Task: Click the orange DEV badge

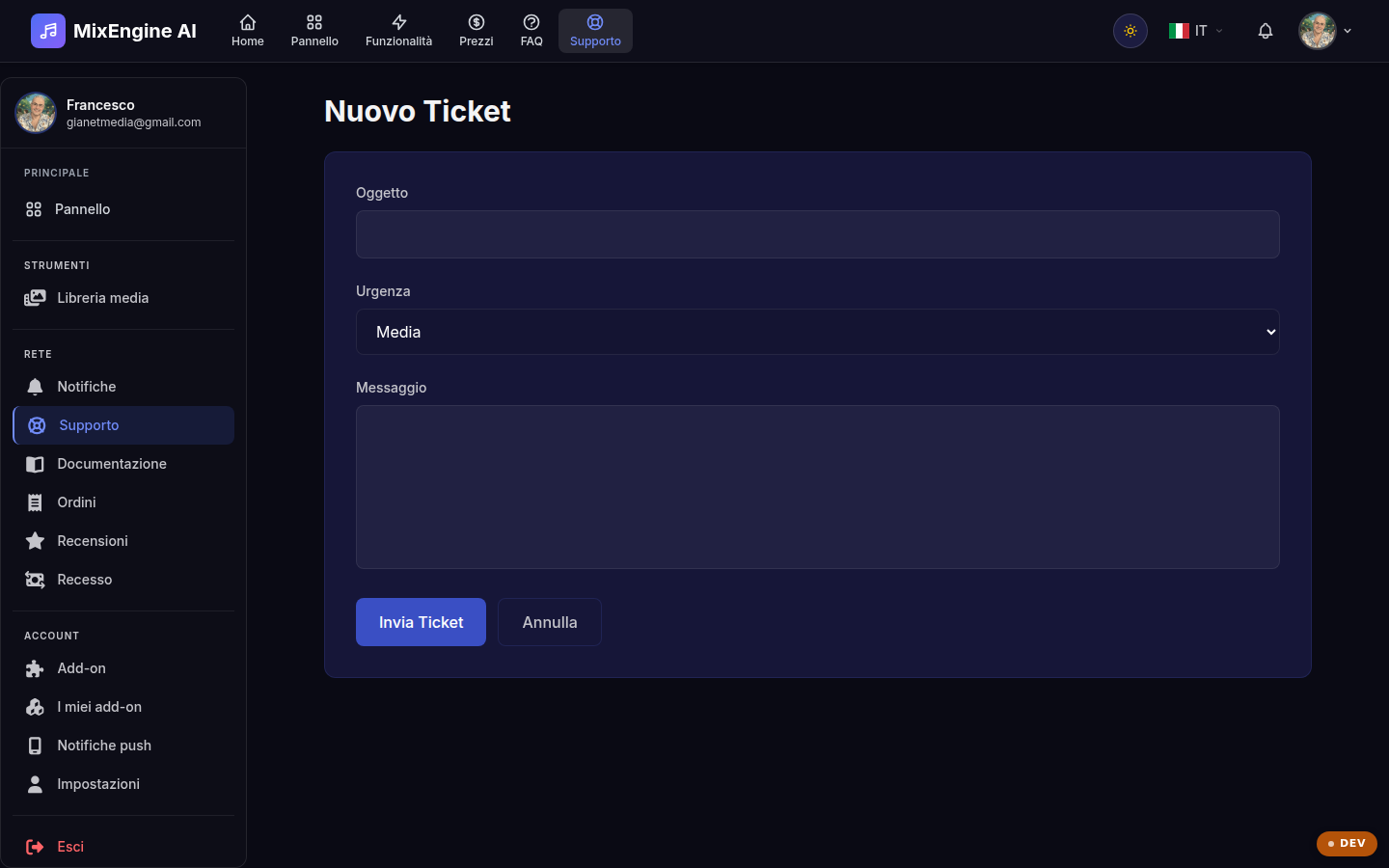Action: [x=1347, y=844]
